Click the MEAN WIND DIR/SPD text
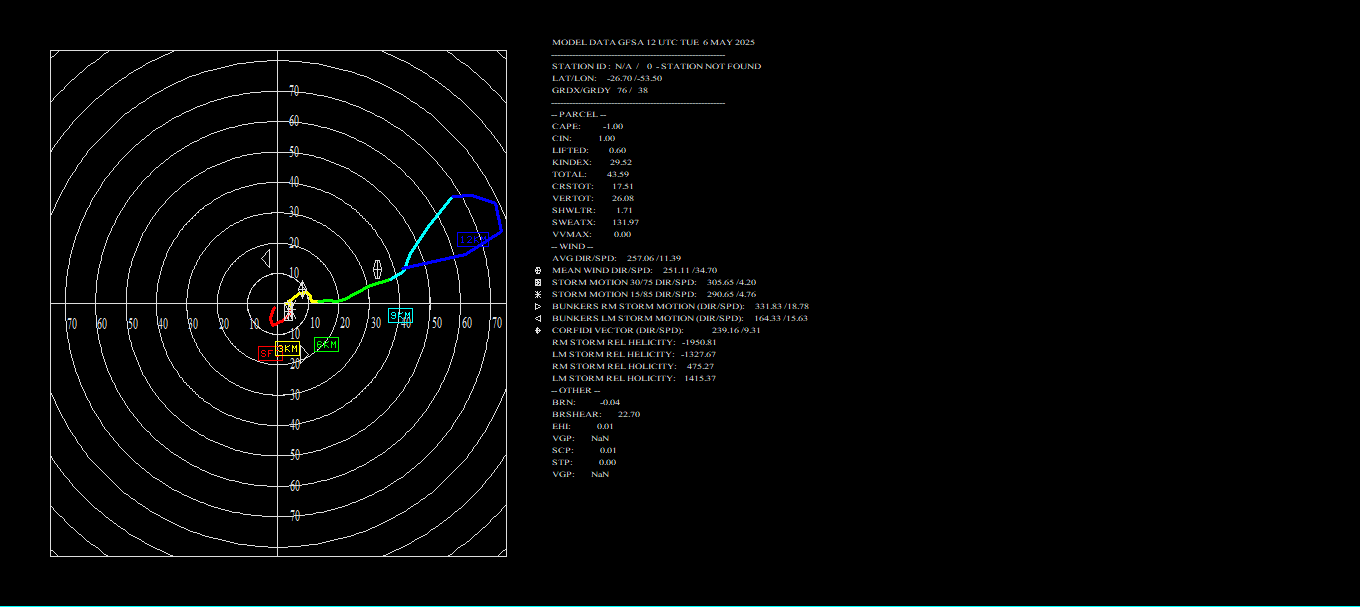This screenshot has height=607, width=1360. (x=602, y=270)
